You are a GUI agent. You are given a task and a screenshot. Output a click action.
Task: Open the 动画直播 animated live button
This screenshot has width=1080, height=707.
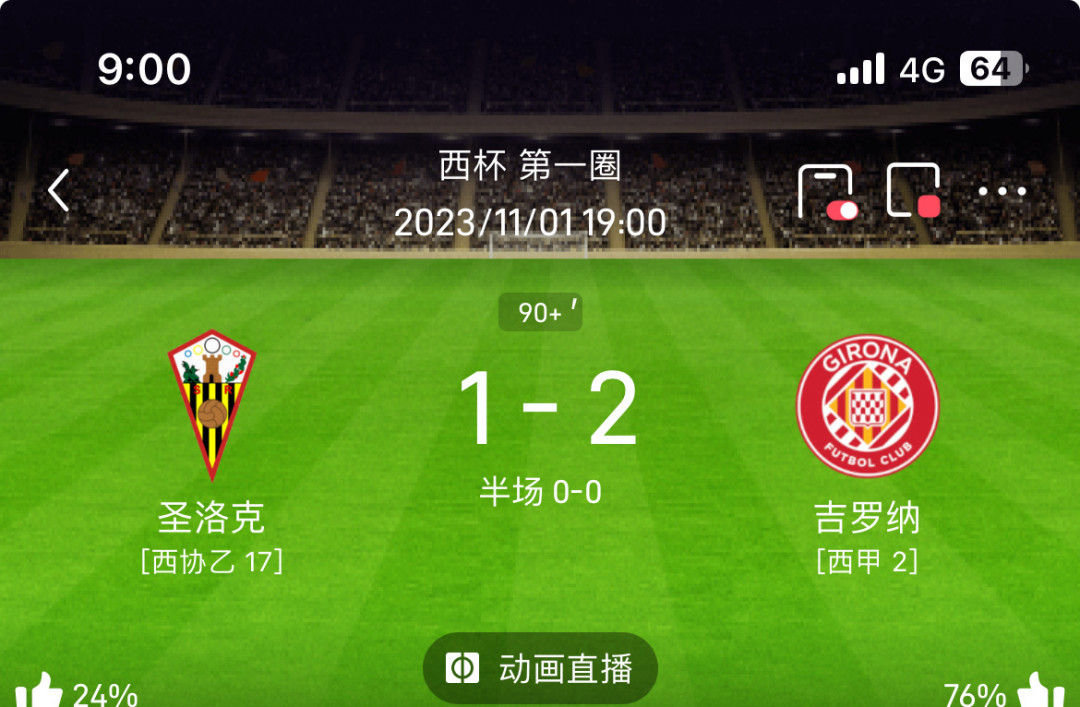tap(540, 668)
